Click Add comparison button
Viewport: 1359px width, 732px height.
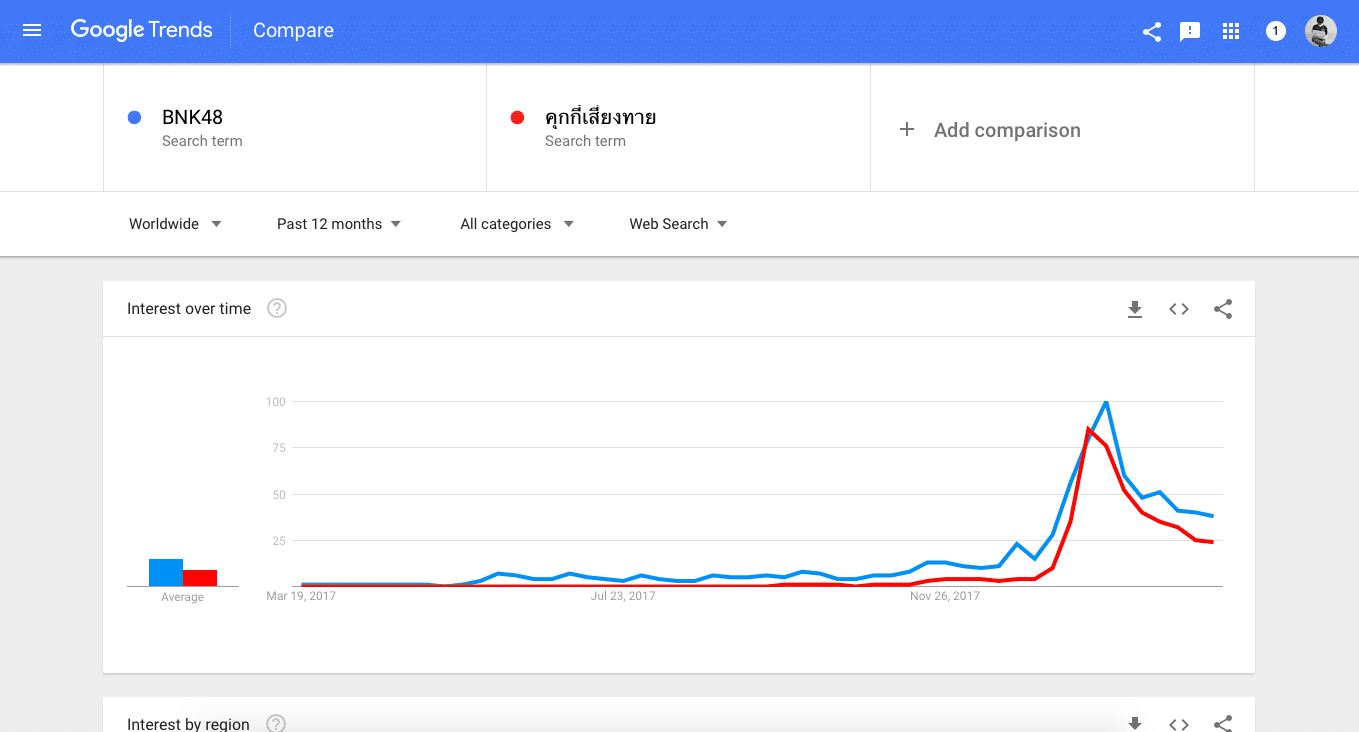991,130
